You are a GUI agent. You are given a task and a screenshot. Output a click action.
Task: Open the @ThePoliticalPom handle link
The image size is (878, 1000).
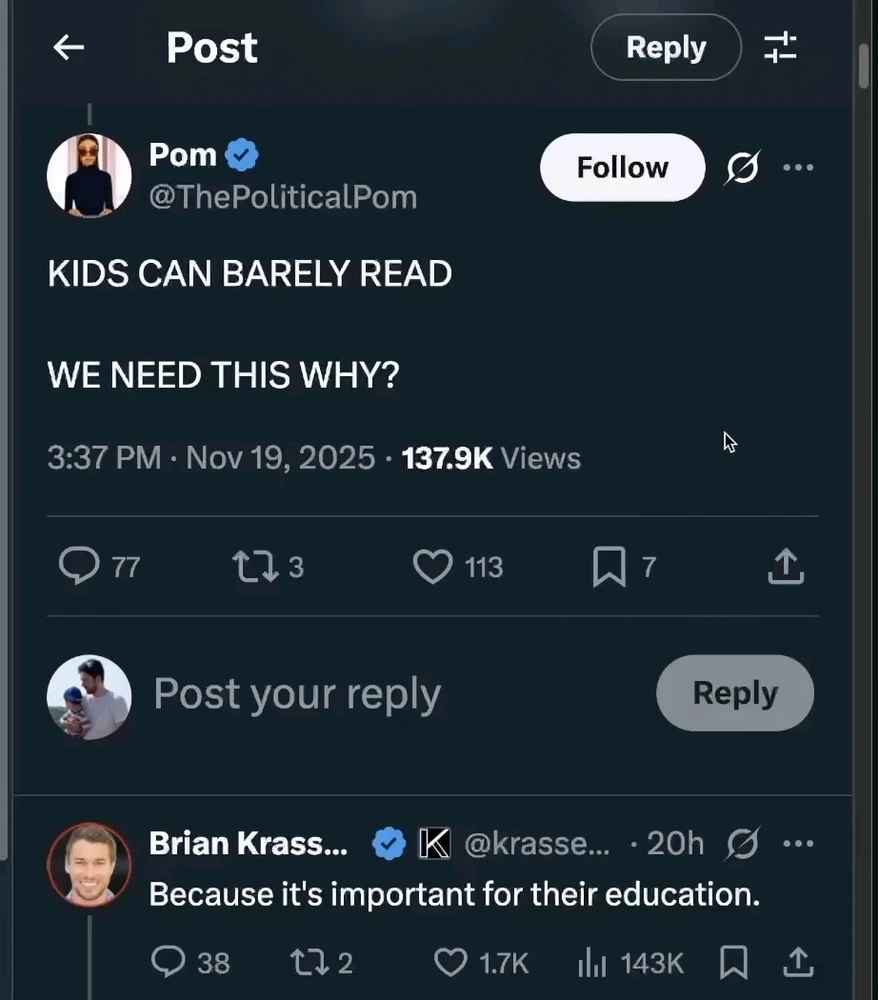pos(283,197)
